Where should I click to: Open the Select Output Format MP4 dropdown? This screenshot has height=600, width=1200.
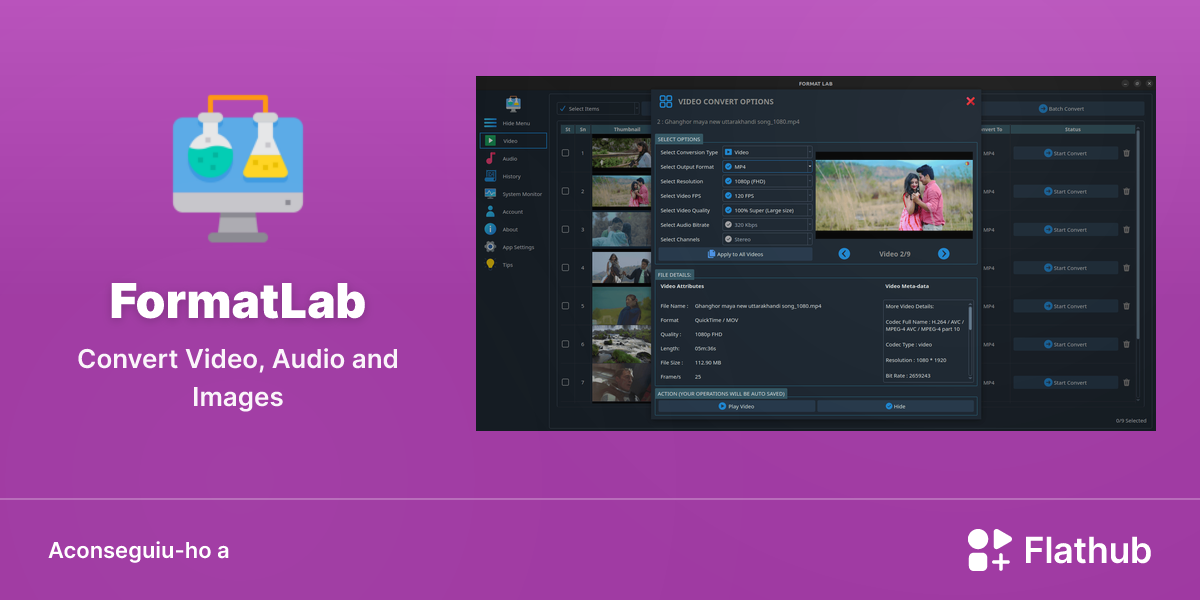768,167
